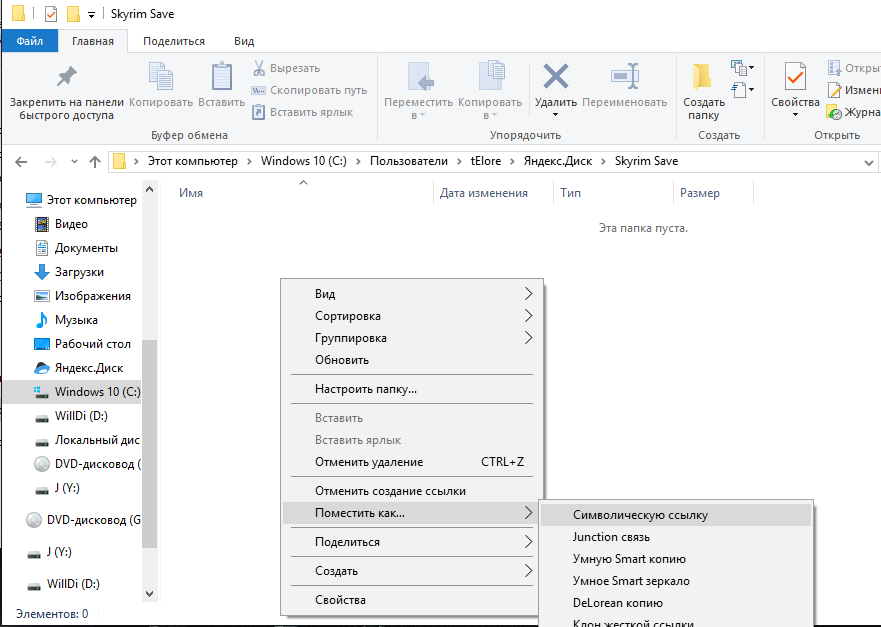Click the red X Удалить icon
Screen dimensions: 881x627
point(556,76)
